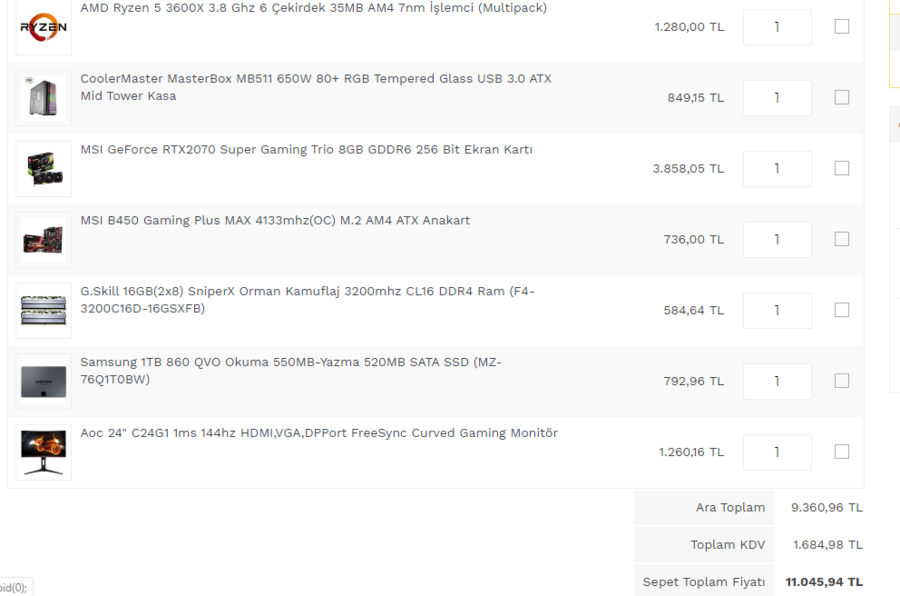Open the Aoc curved monitor thumbnail
900x596 pixels.
pos(44,452)
